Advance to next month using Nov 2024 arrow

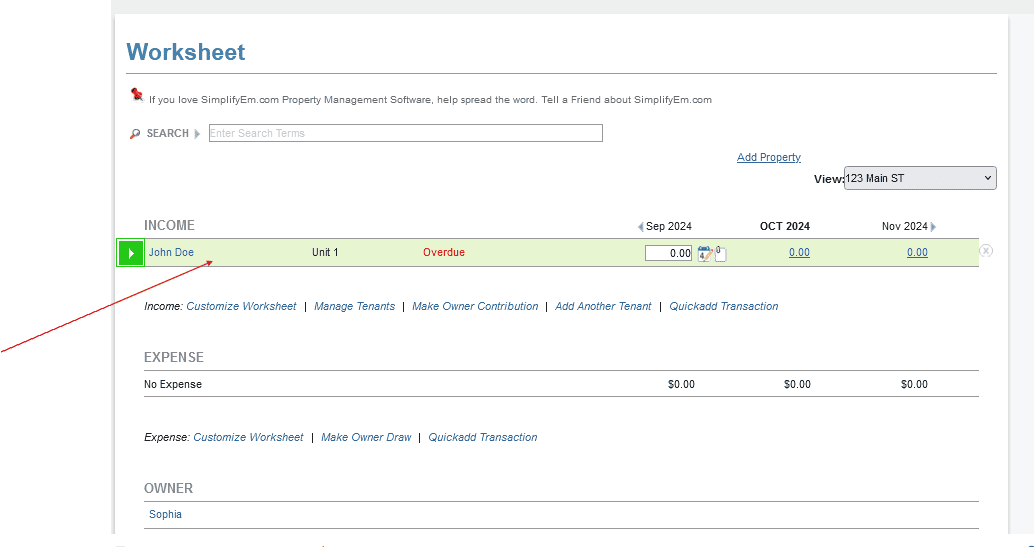tap(934, 227)
